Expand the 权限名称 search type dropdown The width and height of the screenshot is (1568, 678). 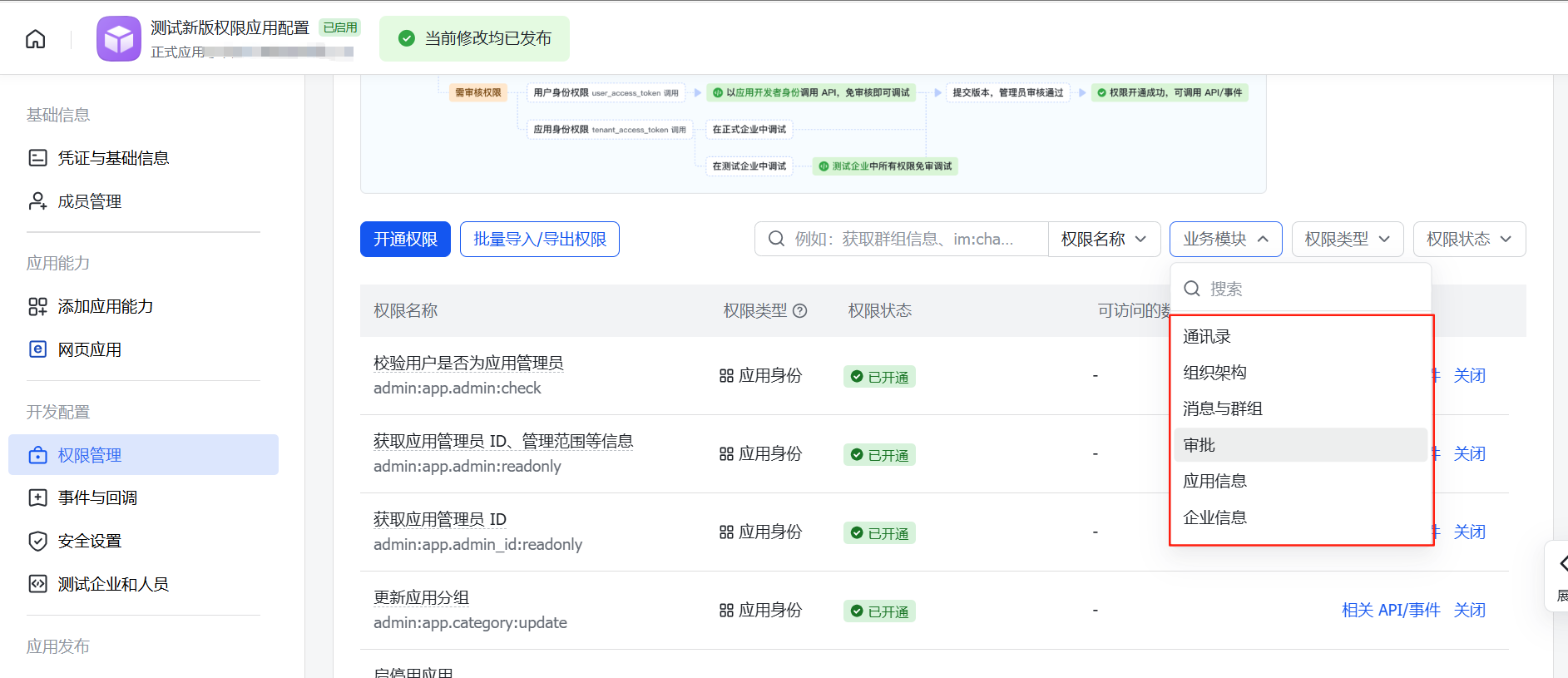tap(1103, 240)
